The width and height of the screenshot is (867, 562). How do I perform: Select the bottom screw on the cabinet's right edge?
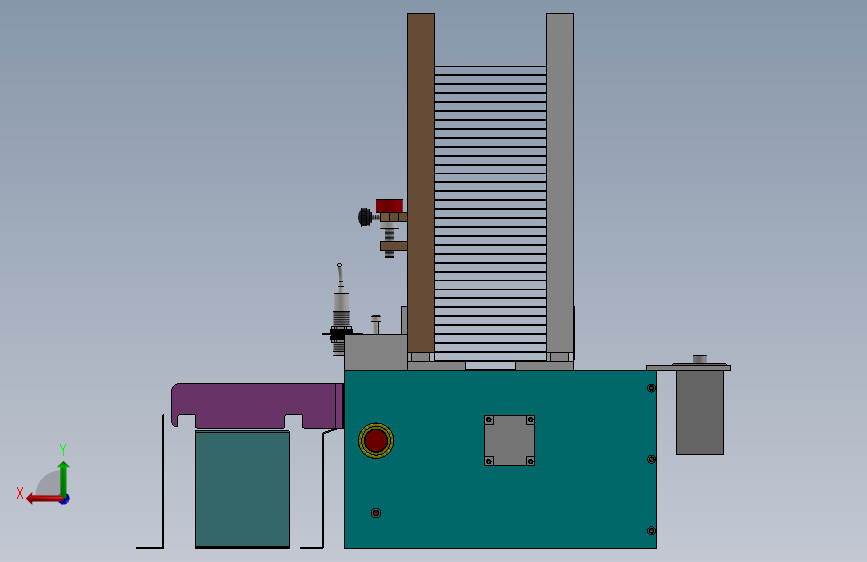[651, 531]
